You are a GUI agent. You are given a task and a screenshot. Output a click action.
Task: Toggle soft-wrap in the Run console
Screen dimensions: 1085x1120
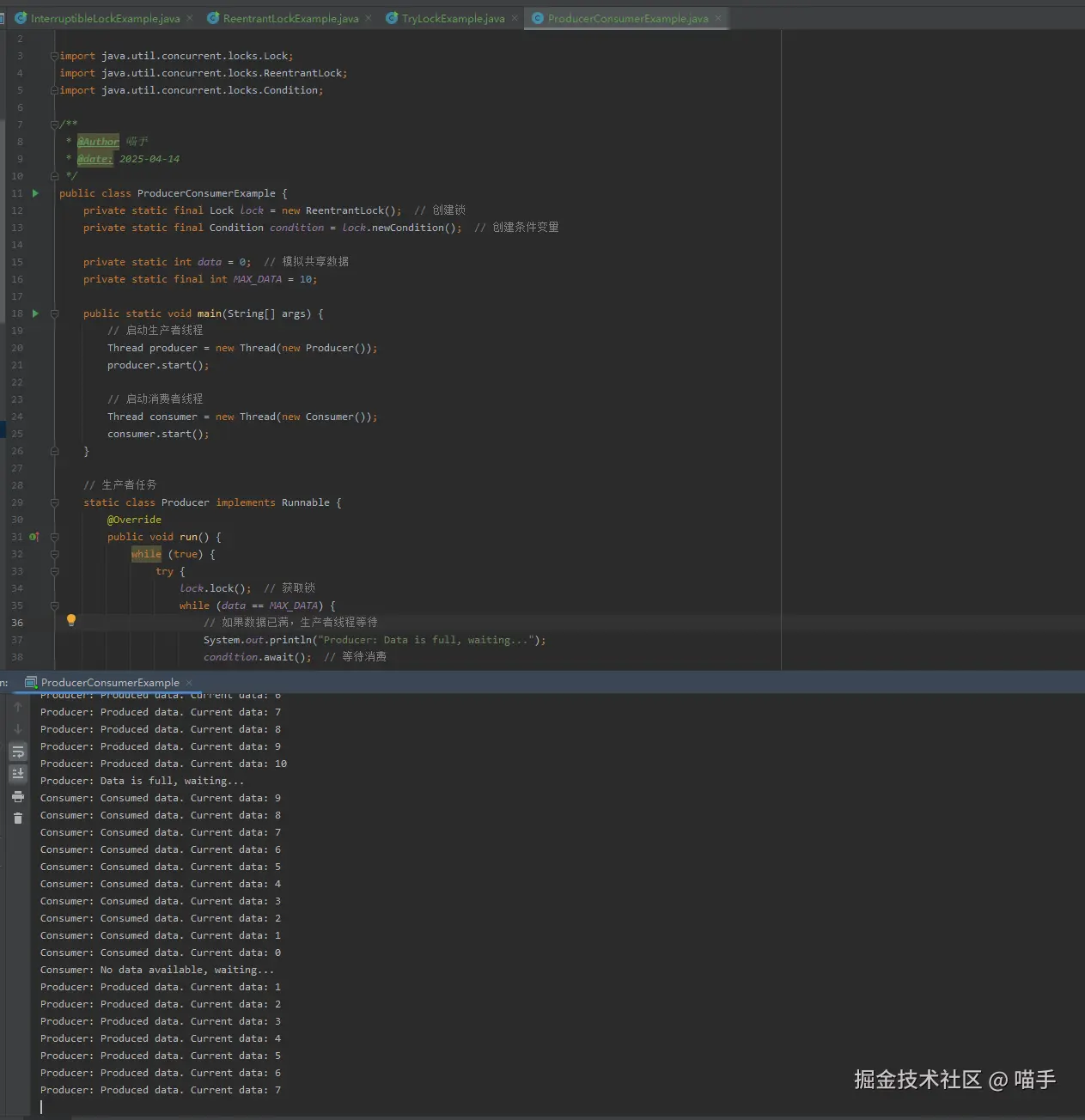point(18,752)
